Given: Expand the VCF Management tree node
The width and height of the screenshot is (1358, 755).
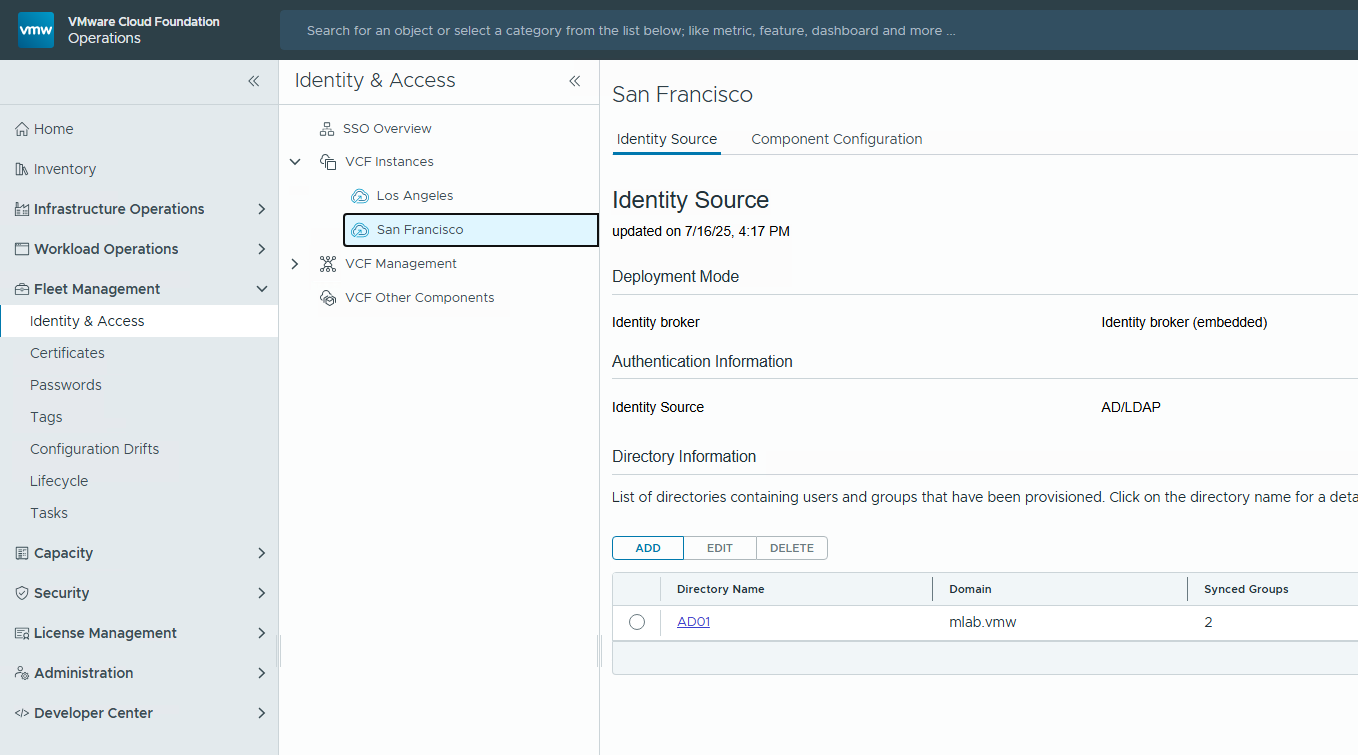Looking at the screenshot, I should (295, 264).
